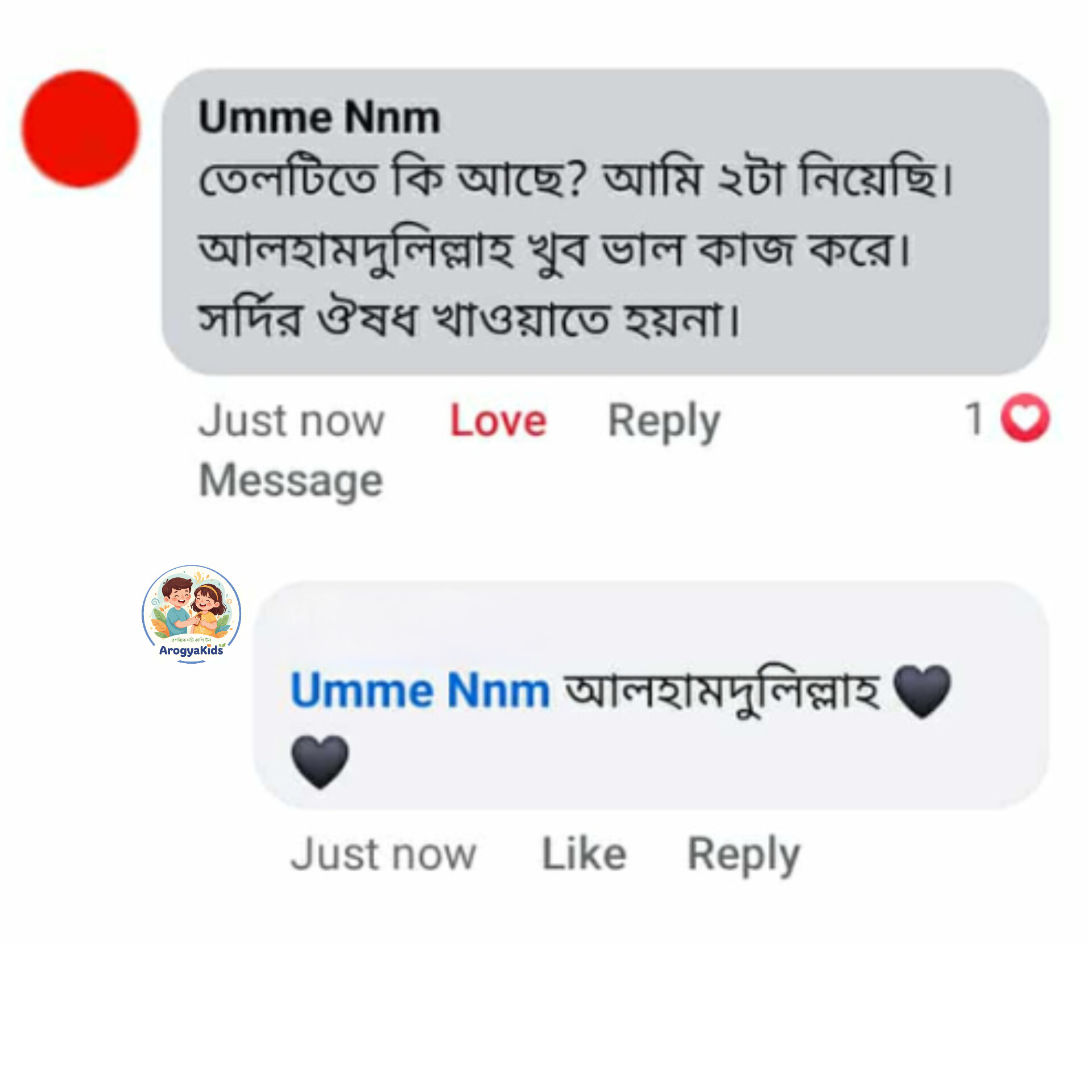
Task: Open the first comment's "Just now" timestamp
Action: pos(292,421)
